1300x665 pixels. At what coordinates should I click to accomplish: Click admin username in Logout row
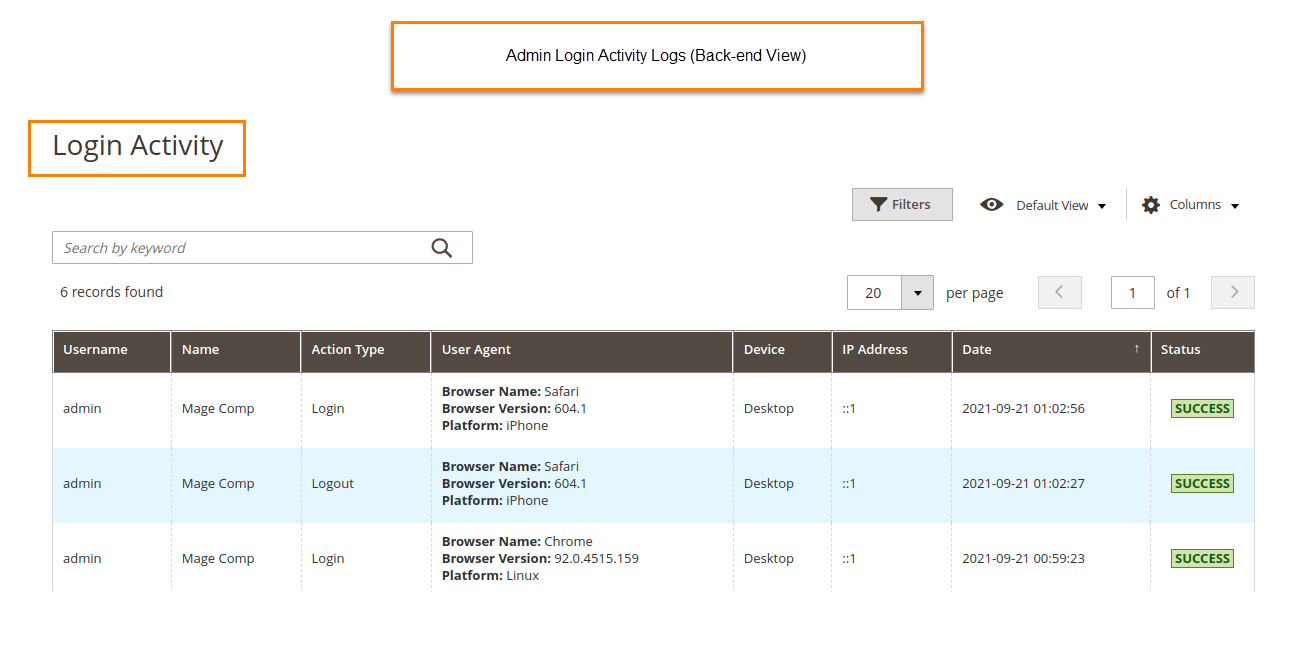82,484
